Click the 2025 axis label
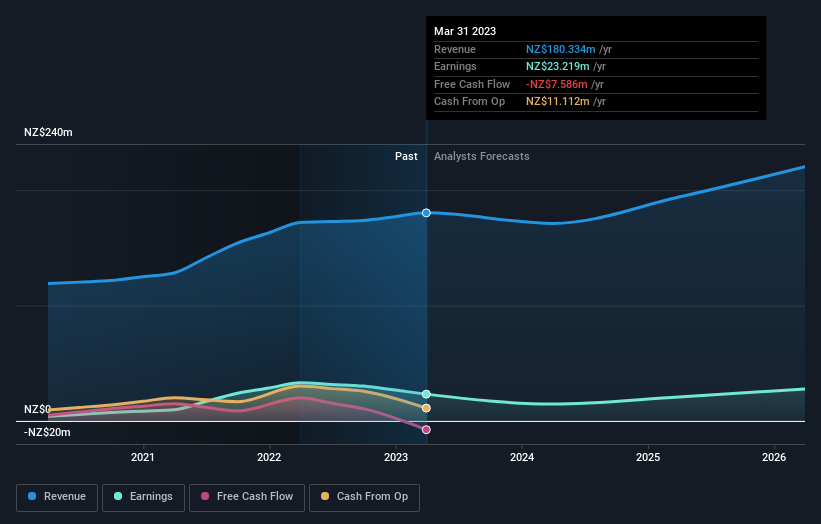 click(648, 457)
